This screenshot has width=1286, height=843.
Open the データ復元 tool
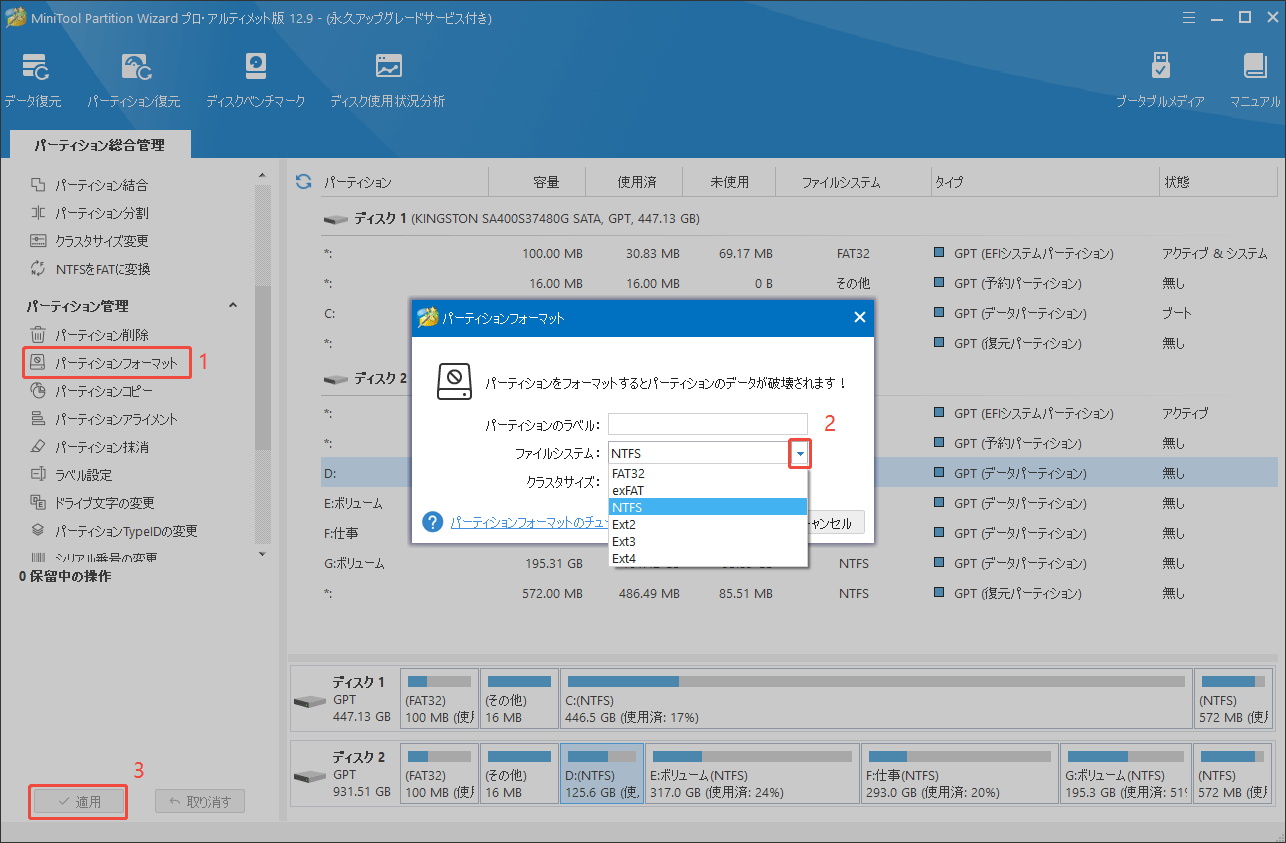[32, 80]
